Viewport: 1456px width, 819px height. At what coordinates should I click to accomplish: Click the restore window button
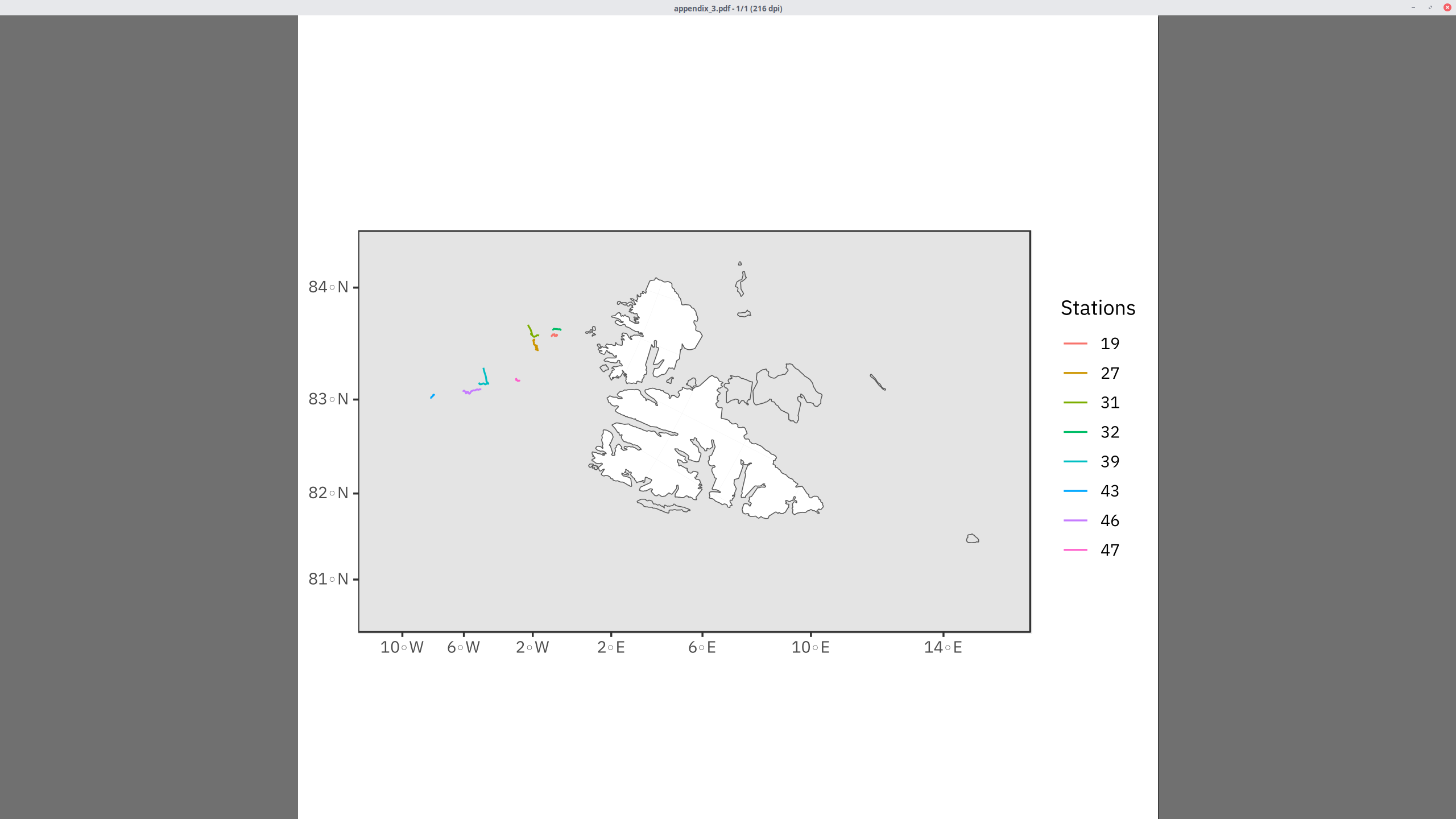coord(1429,7)
